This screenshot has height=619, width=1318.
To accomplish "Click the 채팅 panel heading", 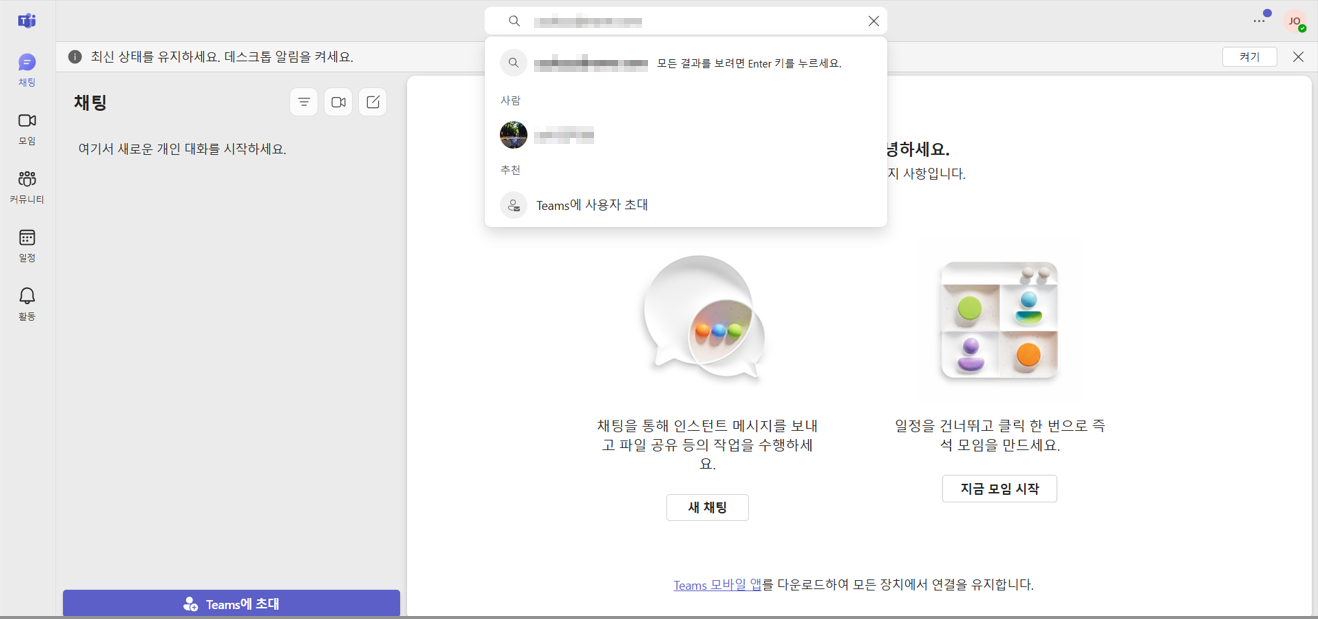I will (x=90, y=102).
